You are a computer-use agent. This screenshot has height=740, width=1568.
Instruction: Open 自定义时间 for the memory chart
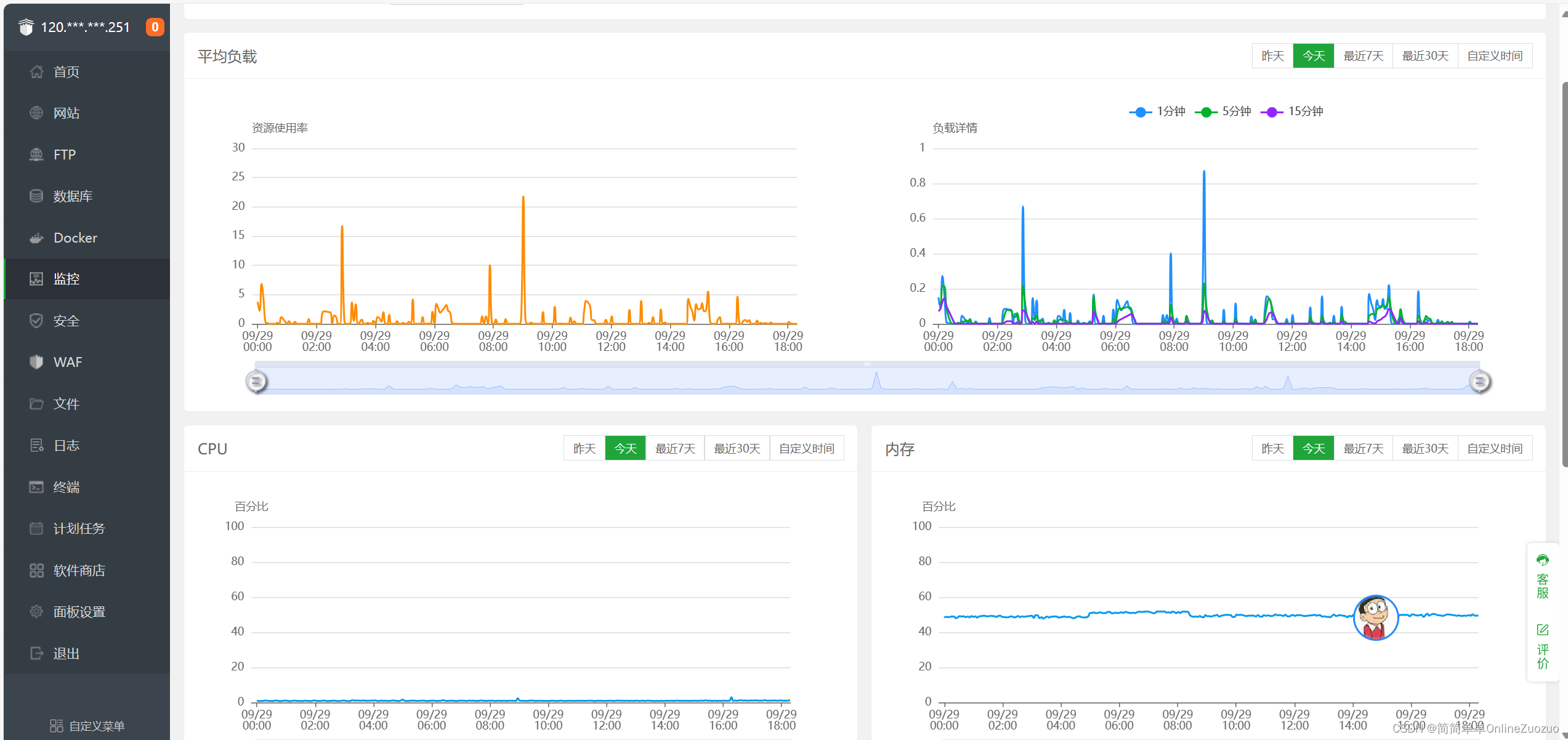tap(1494, 448)
